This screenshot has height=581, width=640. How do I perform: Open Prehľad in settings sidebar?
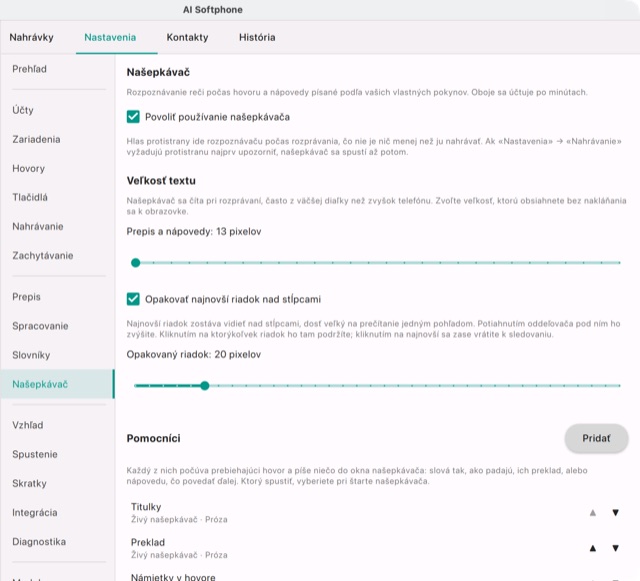point(57,69)
